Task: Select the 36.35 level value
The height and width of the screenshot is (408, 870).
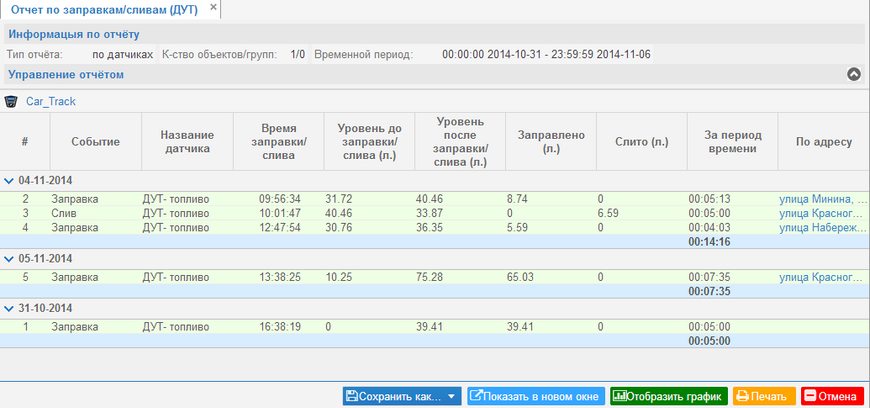Action: coord(429,228)
